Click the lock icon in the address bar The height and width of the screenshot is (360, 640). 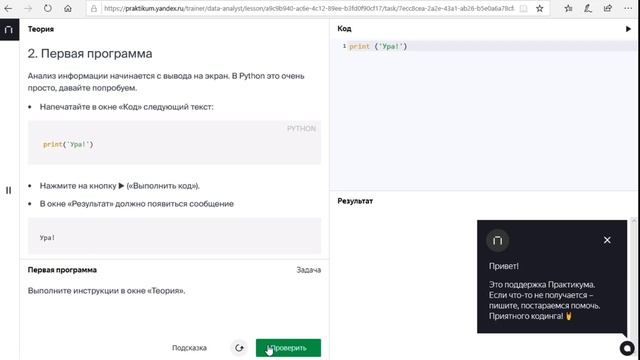tap(94, 9)
